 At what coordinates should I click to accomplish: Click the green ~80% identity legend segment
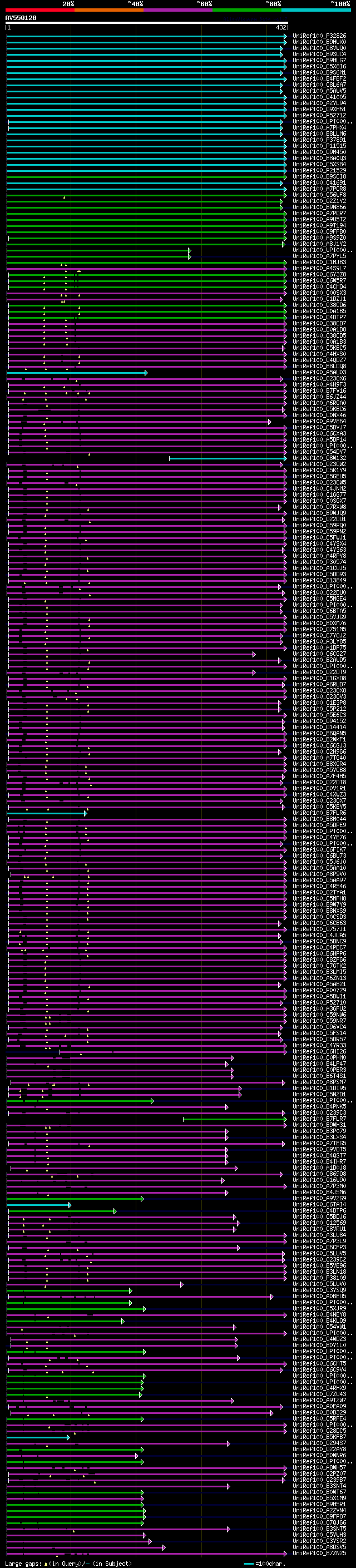tap(247, 10)
